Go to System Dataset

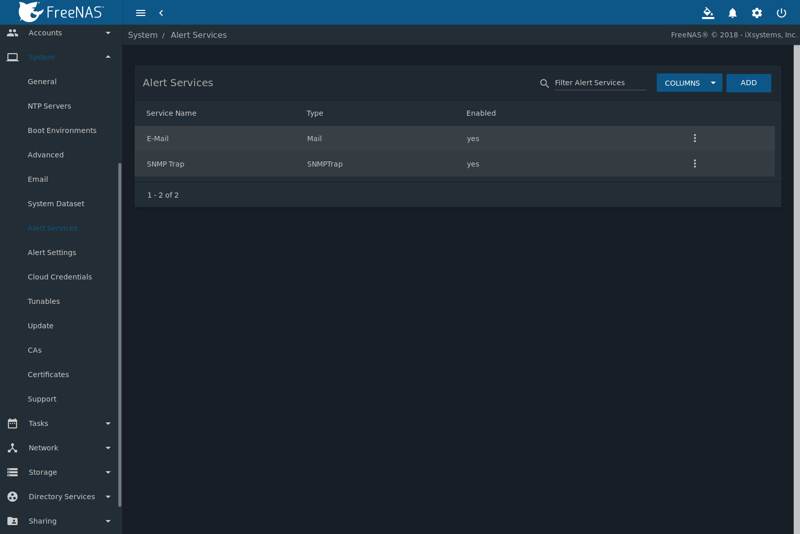click(x=56, y=204)
